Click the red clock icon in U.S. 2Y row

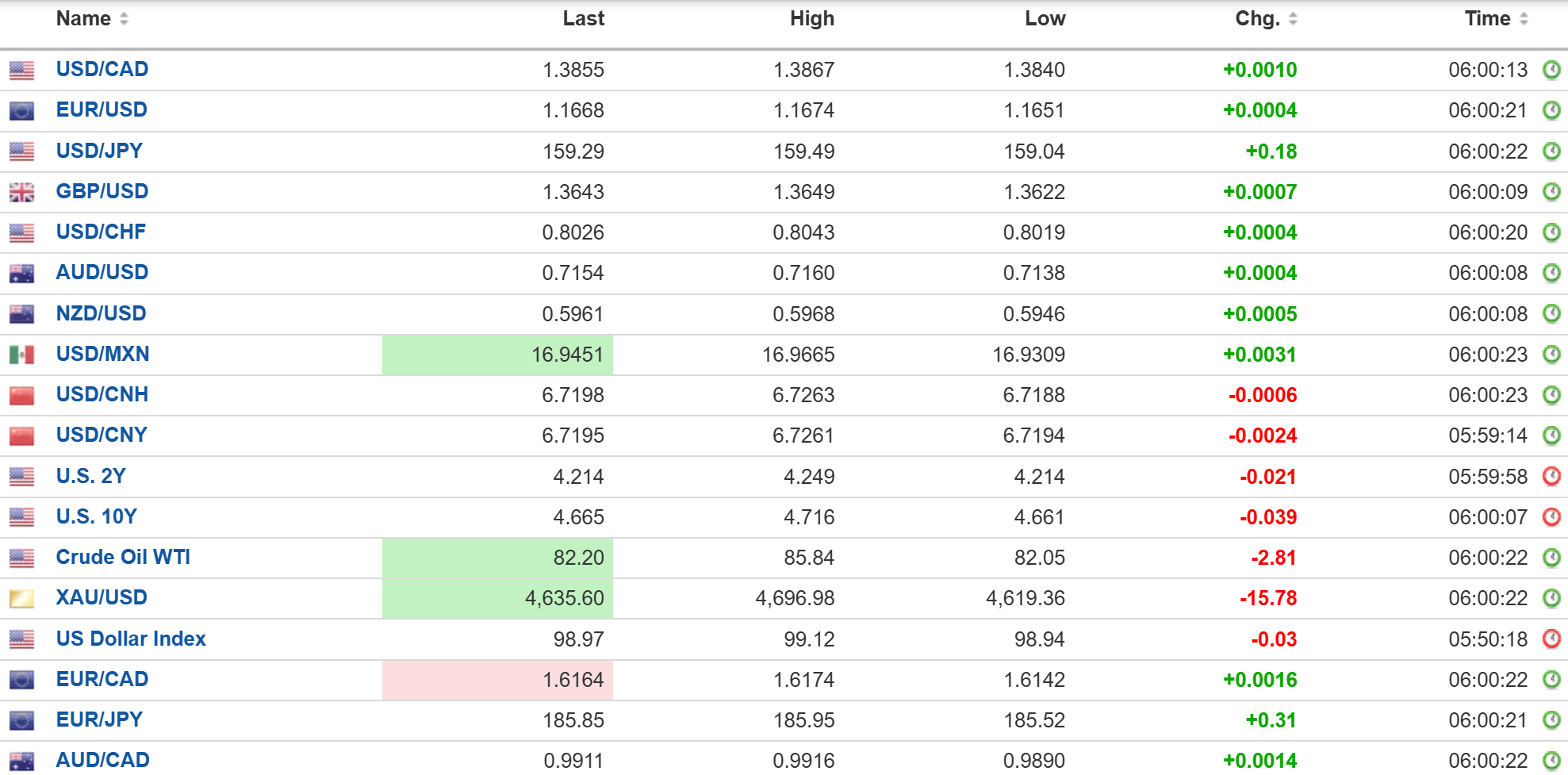click(1551, 476)
